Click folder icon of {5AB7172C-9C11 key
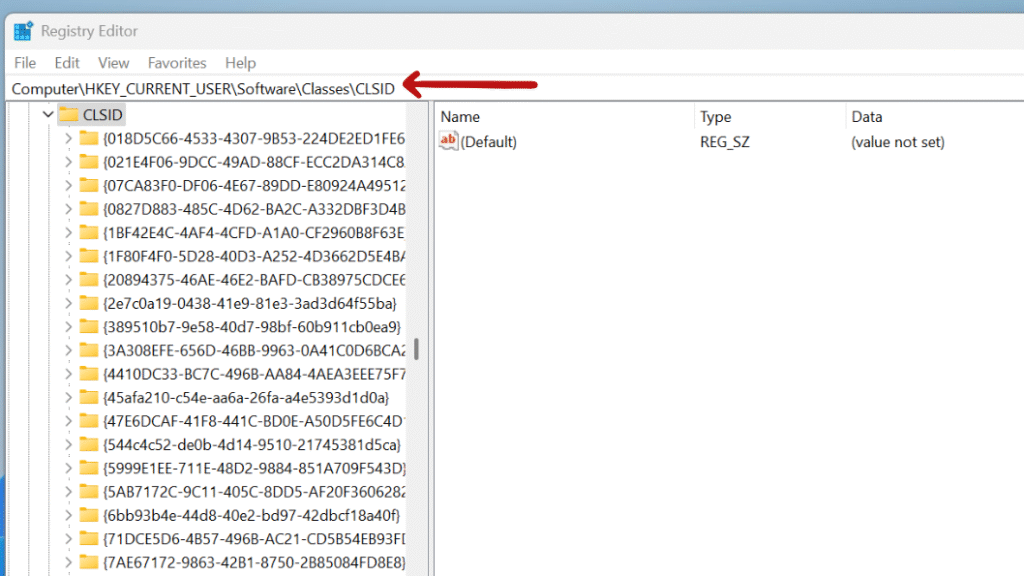This screenshot has width=1024, height=576. [89, 490]
